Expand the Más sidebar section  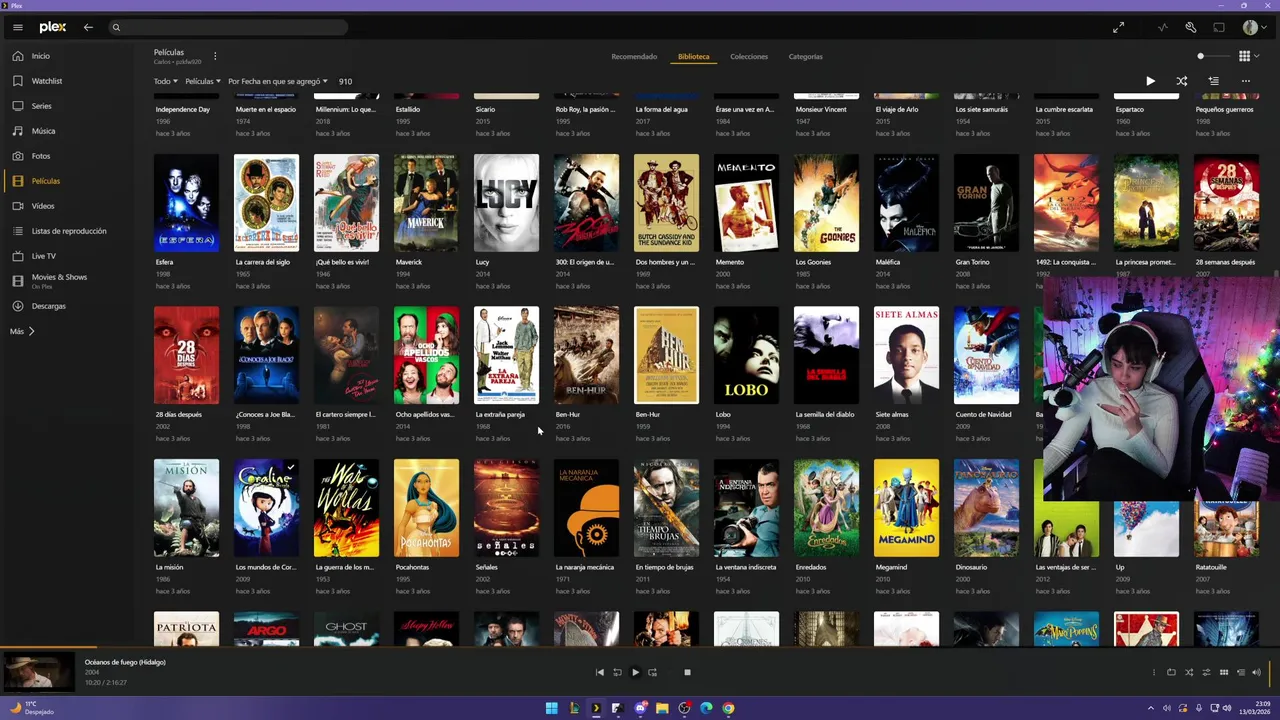click(x=22, y=331)
